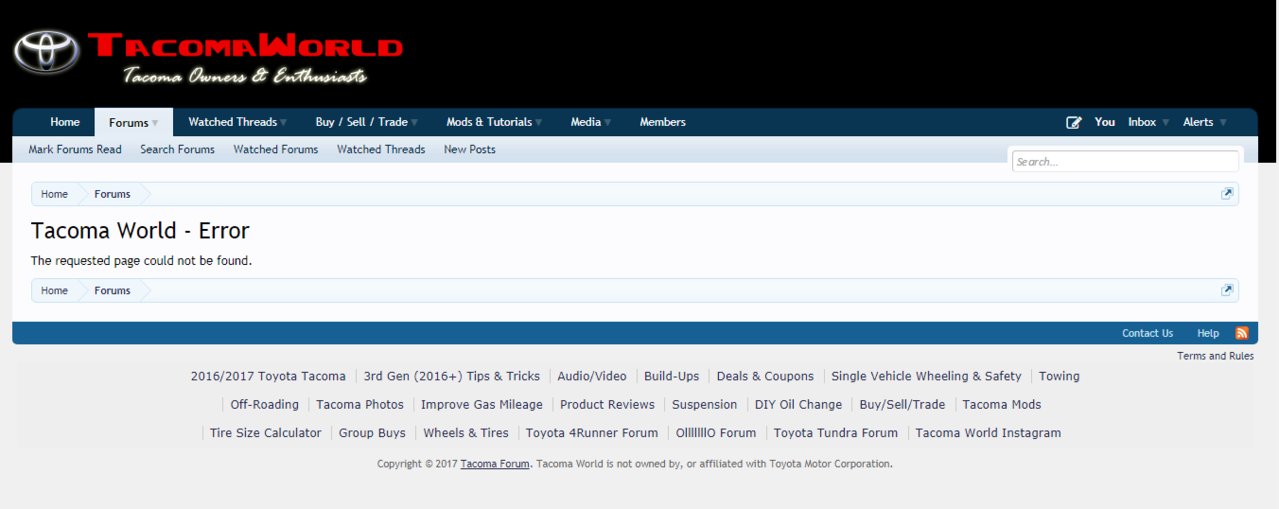Open the DIY Oil Change link
Viewport: 1279px width, 509px height.
pyautogui.click(x=798, y=404)
